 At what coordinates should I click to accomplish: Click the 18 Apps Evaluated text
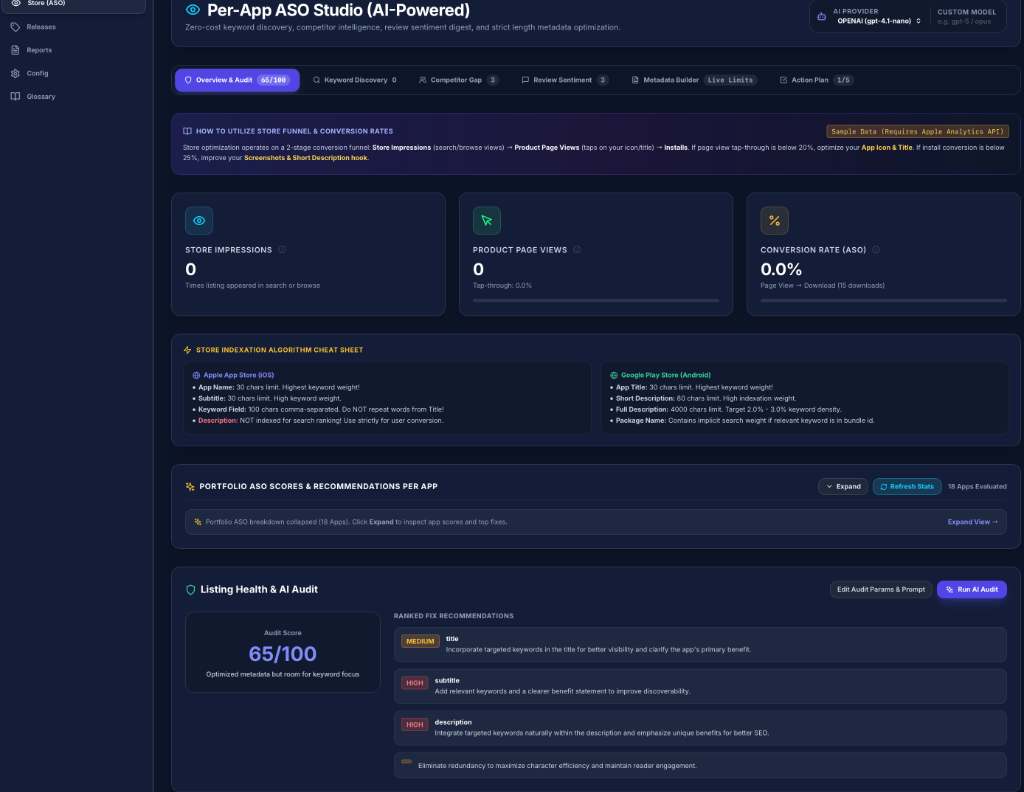[x=977, y=486]
